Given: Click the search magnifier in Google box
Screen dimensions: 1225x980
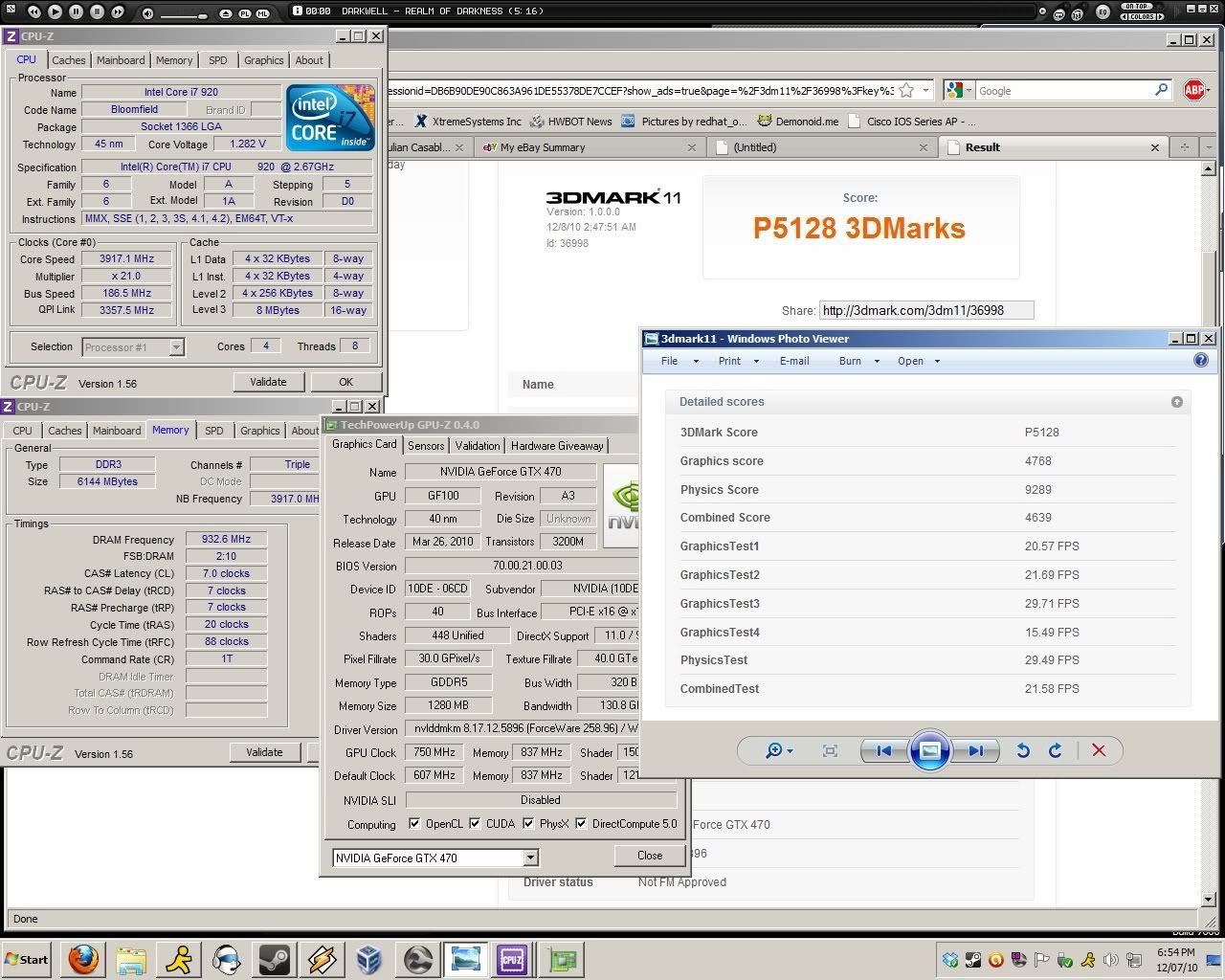Looking at the screenshot, I should (1161, 90).
